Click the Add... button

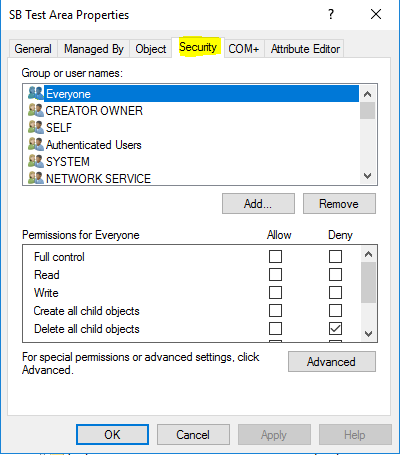click(258, 204)
